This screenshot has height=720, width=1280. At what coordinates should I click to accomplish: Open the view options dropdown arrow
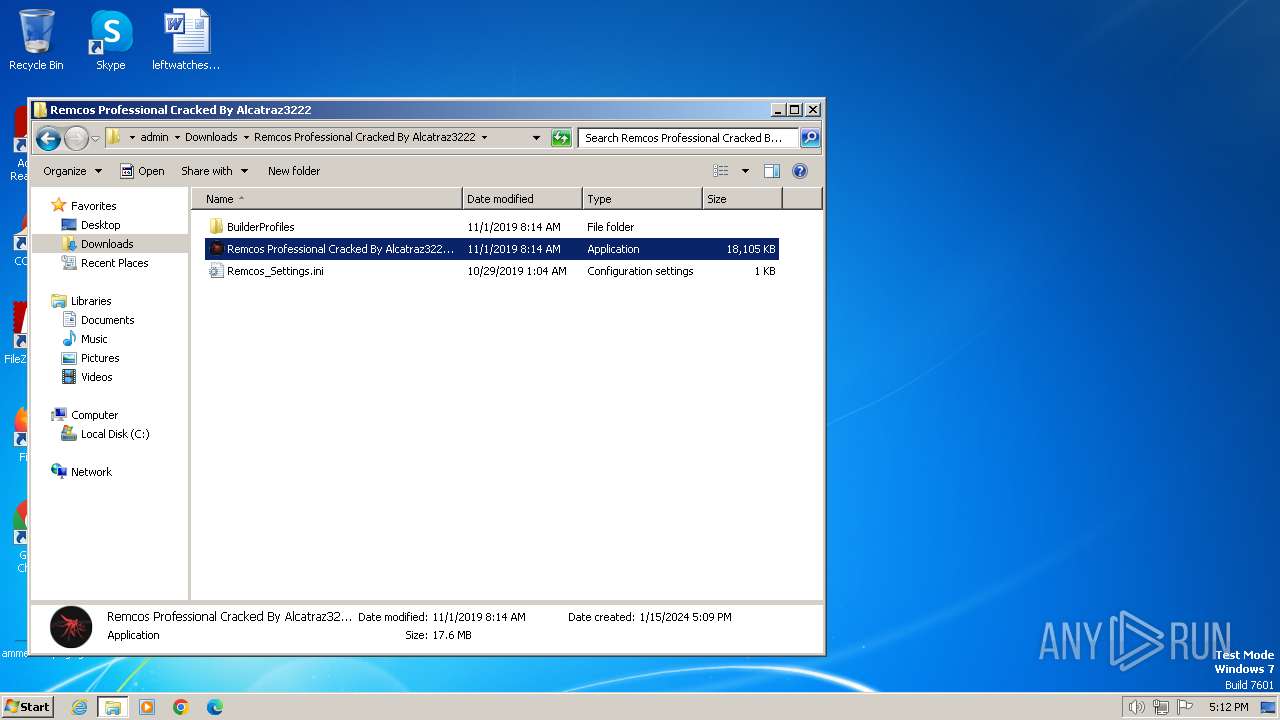[745, 171]
